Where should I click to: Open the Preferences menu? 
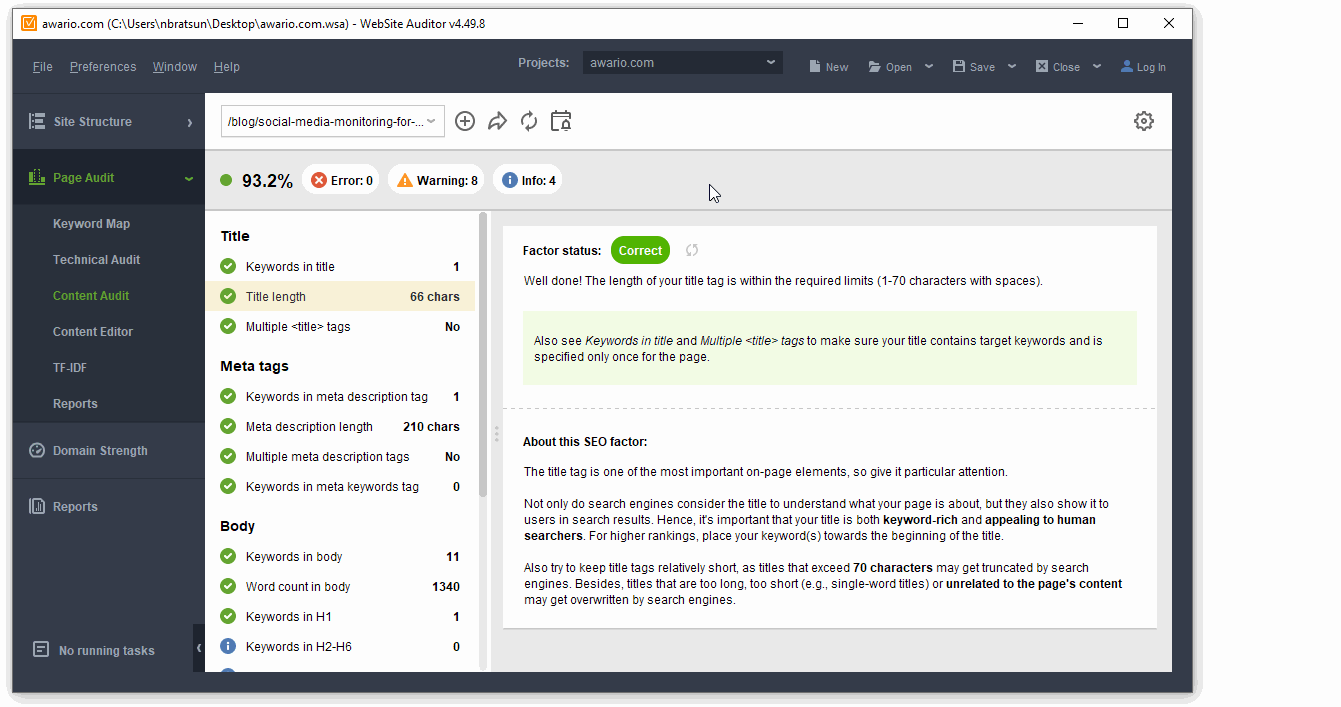coord(103,67)
